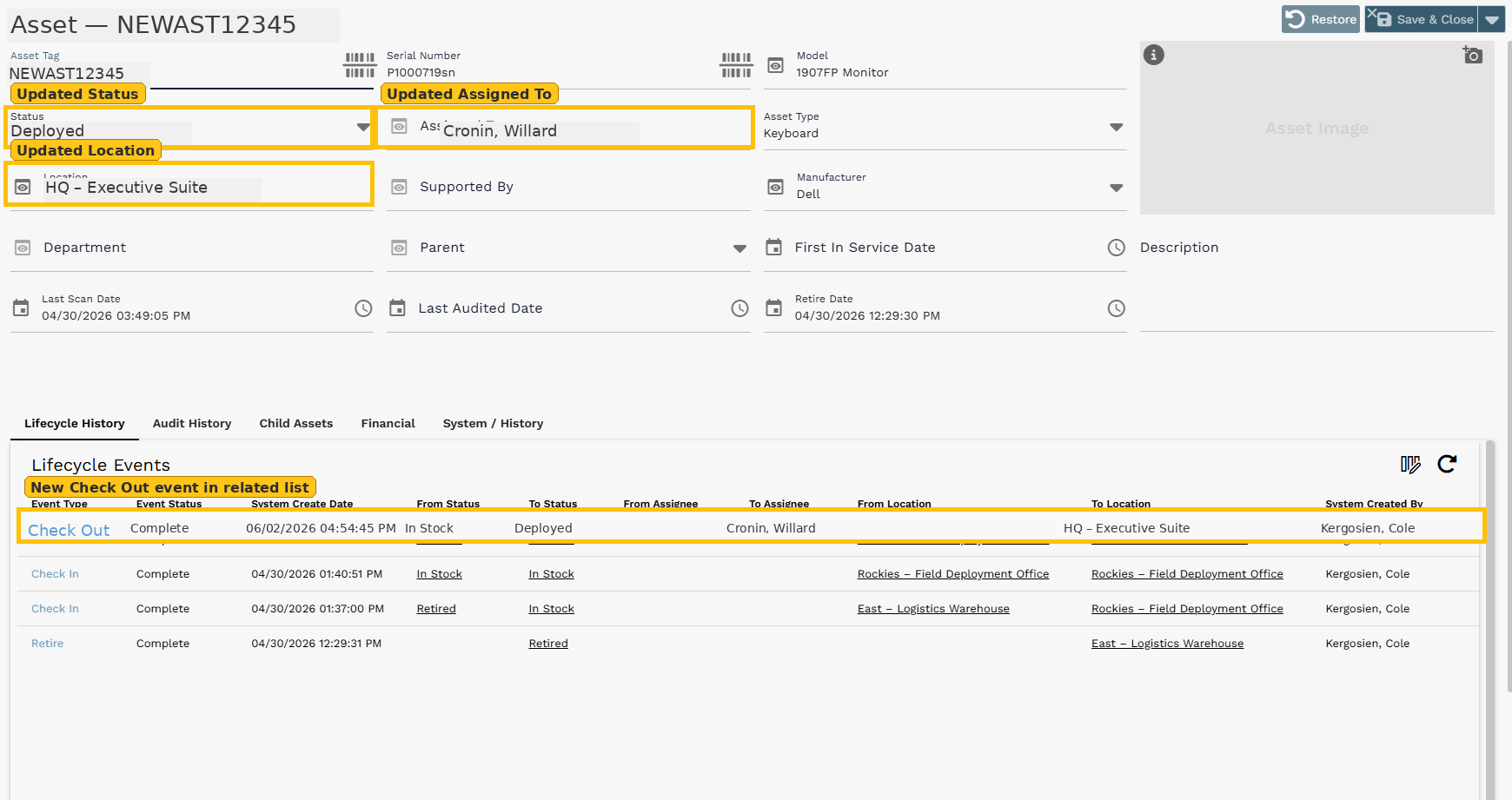Expand the Asset Type dropdown
This screenshot has height=800, width=1512.
click(x=1117, y=128)
